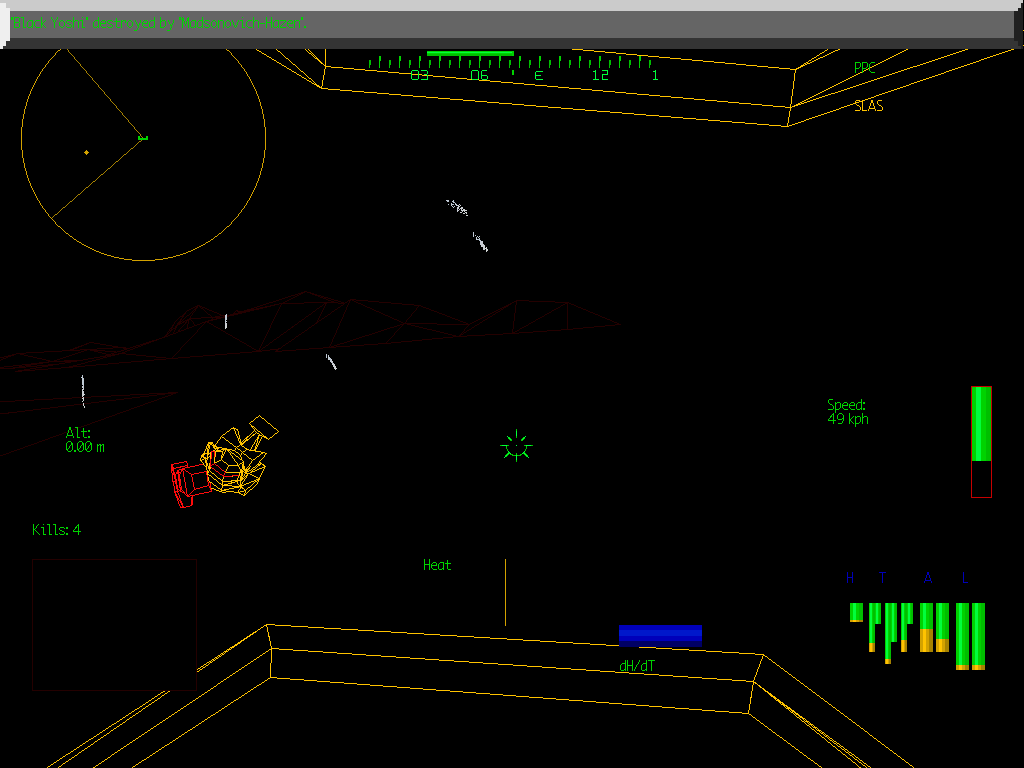Click the Kills: 4 counter
This screenshot has height=768, width=1024.
(57, 530)
